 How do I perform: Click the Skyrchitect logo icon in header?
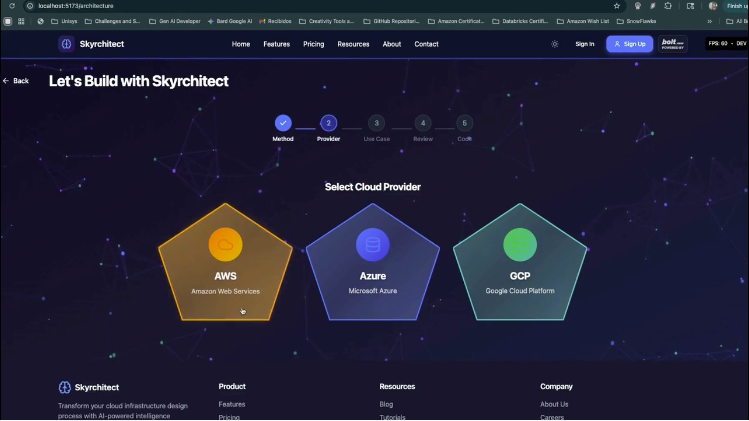tap(66, 44)
